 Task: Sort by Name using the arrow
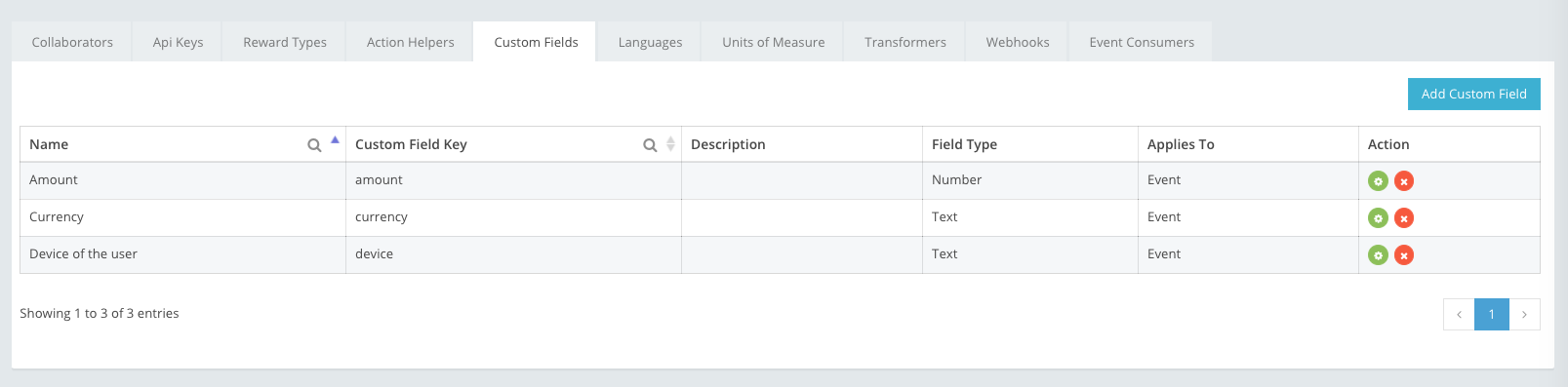pyautogui.click(x=335, y=141)
